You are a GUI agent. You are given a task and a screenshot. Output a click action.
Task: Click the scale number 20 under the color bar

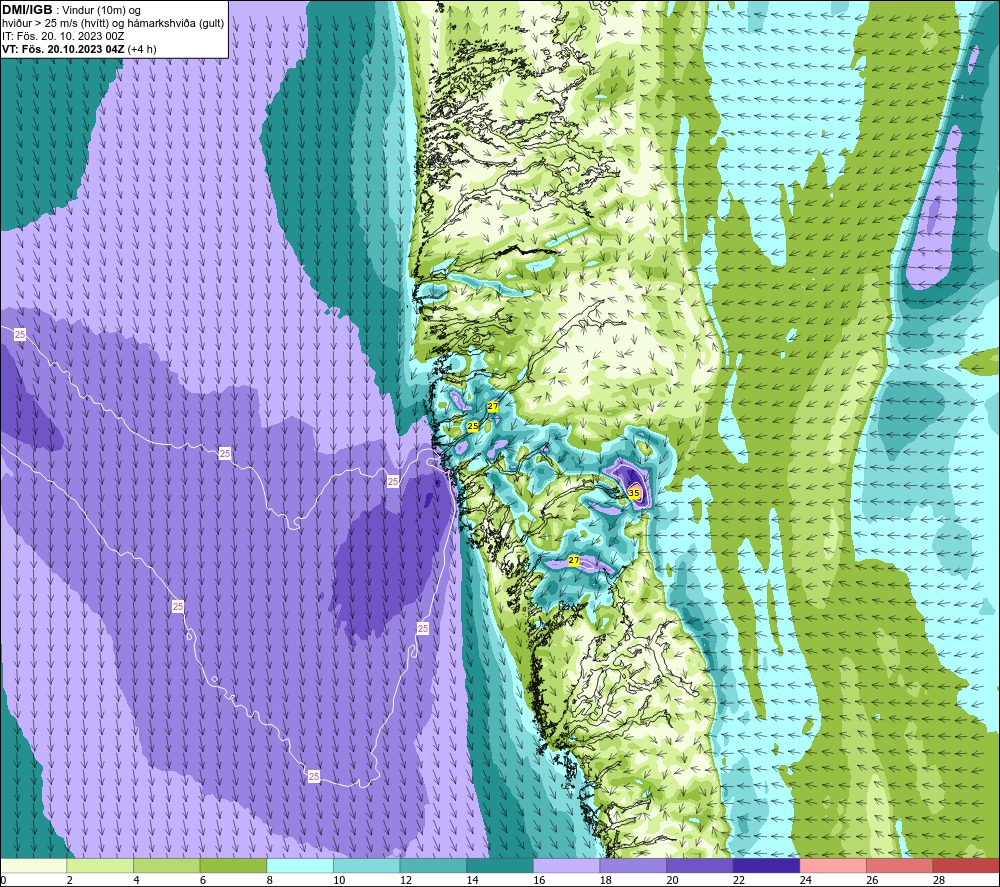672,880
